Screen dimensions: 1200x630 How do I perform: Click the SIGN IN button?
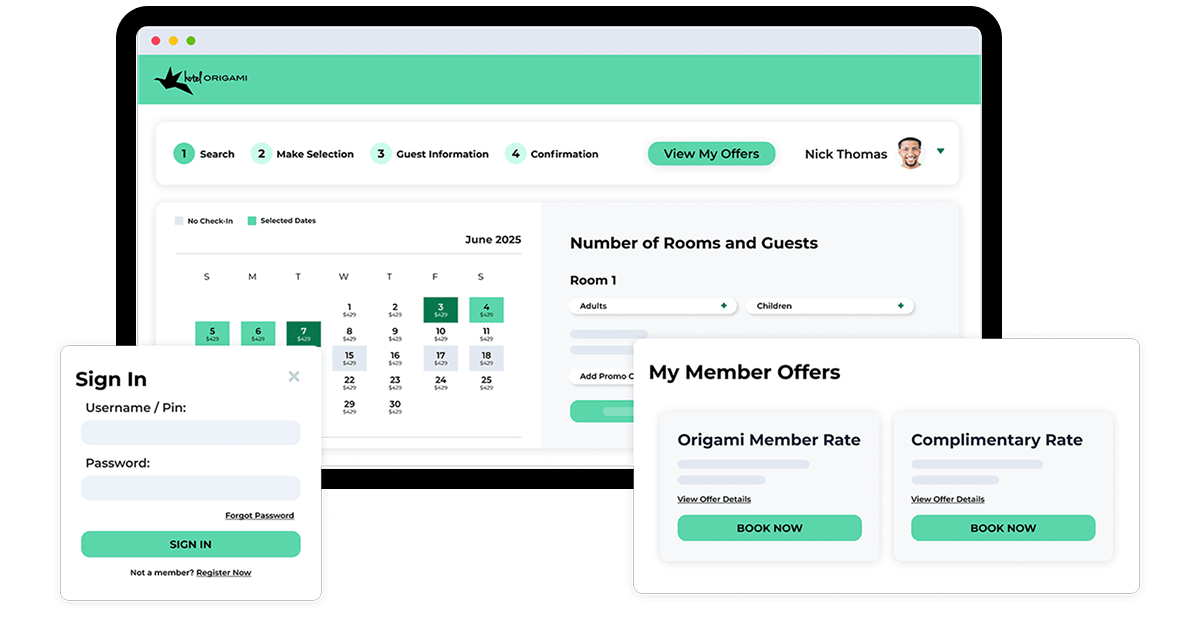(191, 544)
